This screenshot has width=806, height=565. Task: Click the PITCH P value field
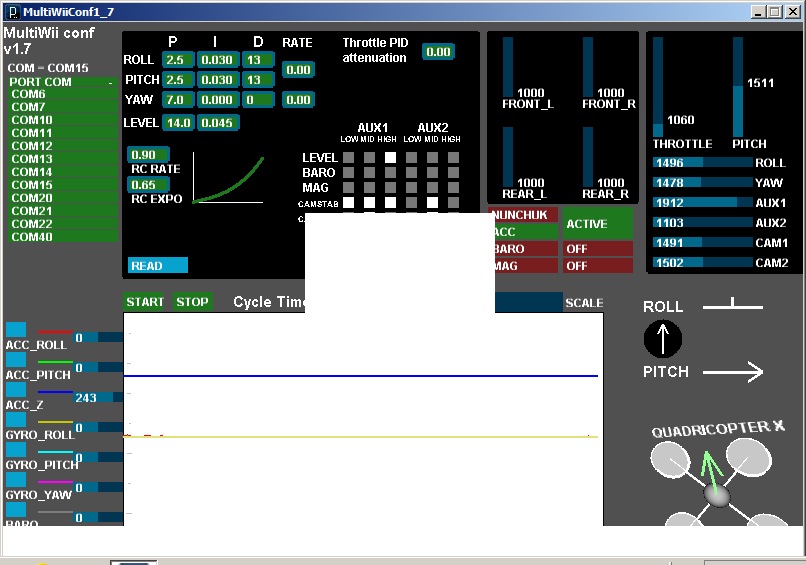click(x=178, y=80)
